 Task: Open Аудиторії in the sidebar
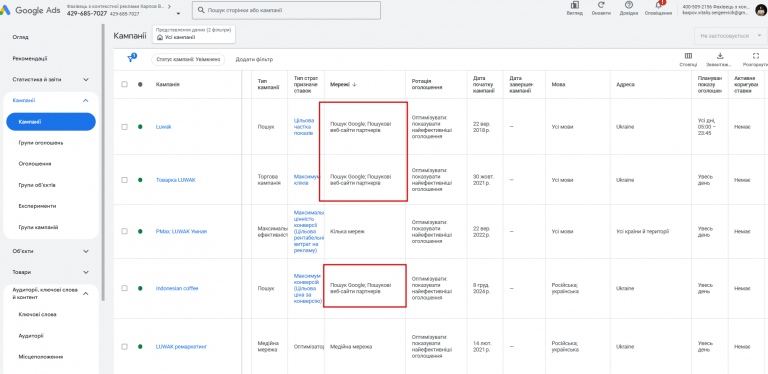(31, 336)
